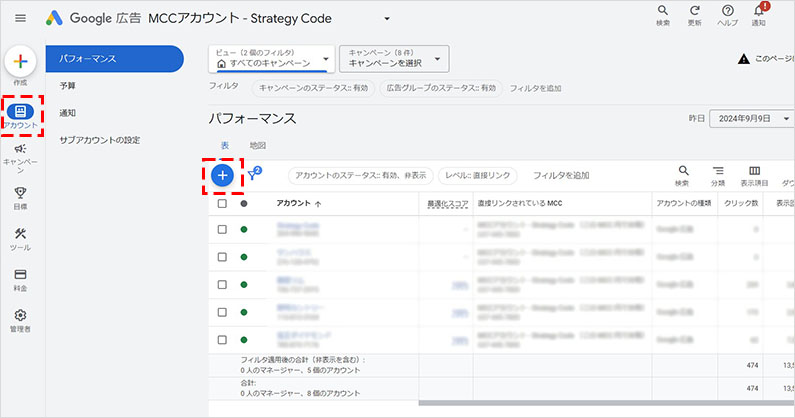This screenshot has width=795, height=418.
Task: Open the Billing card icon
Action: pyautogui.click(x=21, y=275)
